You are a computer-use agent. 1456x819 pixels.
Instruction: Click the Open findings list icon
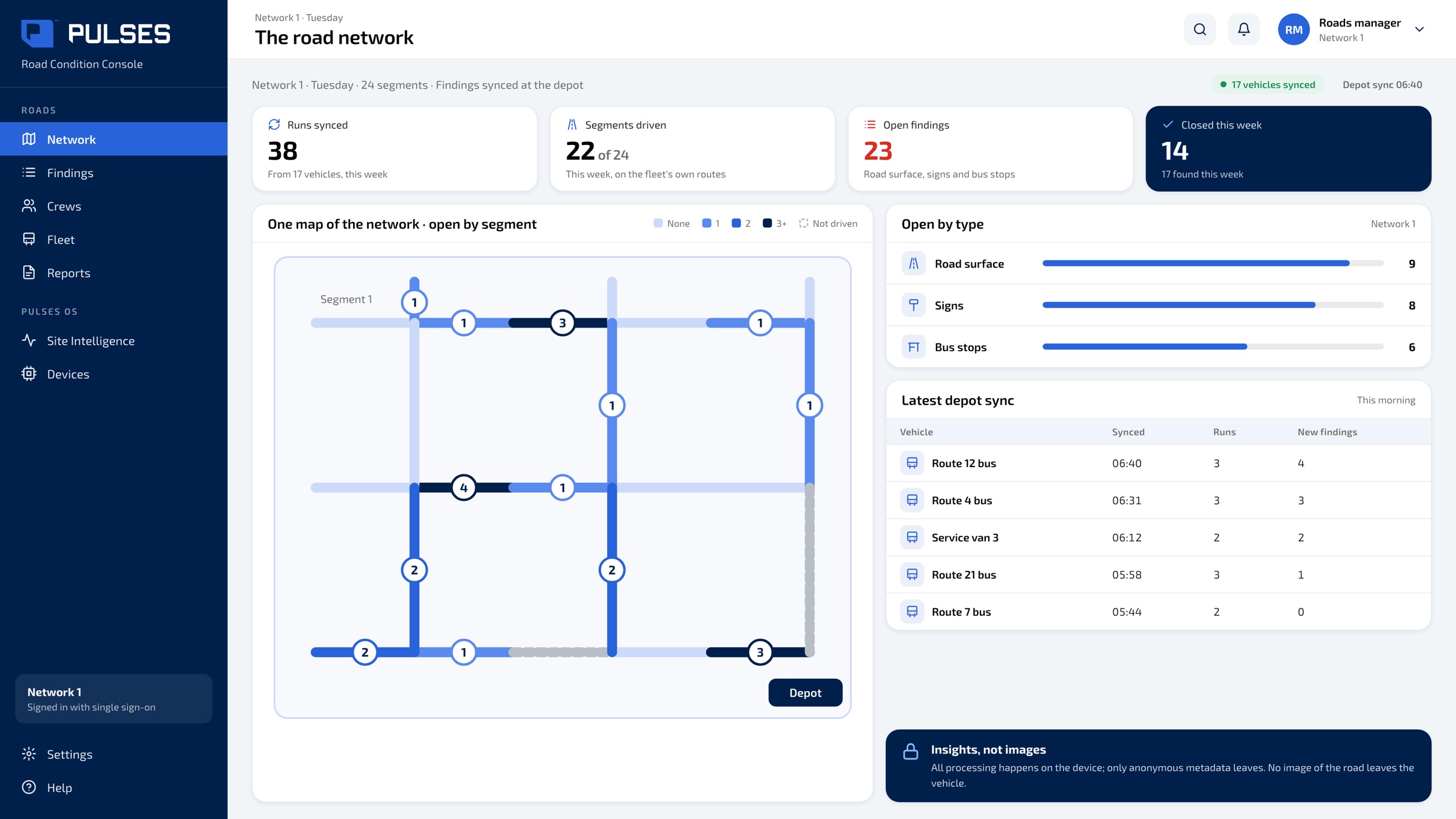(870, 124)
